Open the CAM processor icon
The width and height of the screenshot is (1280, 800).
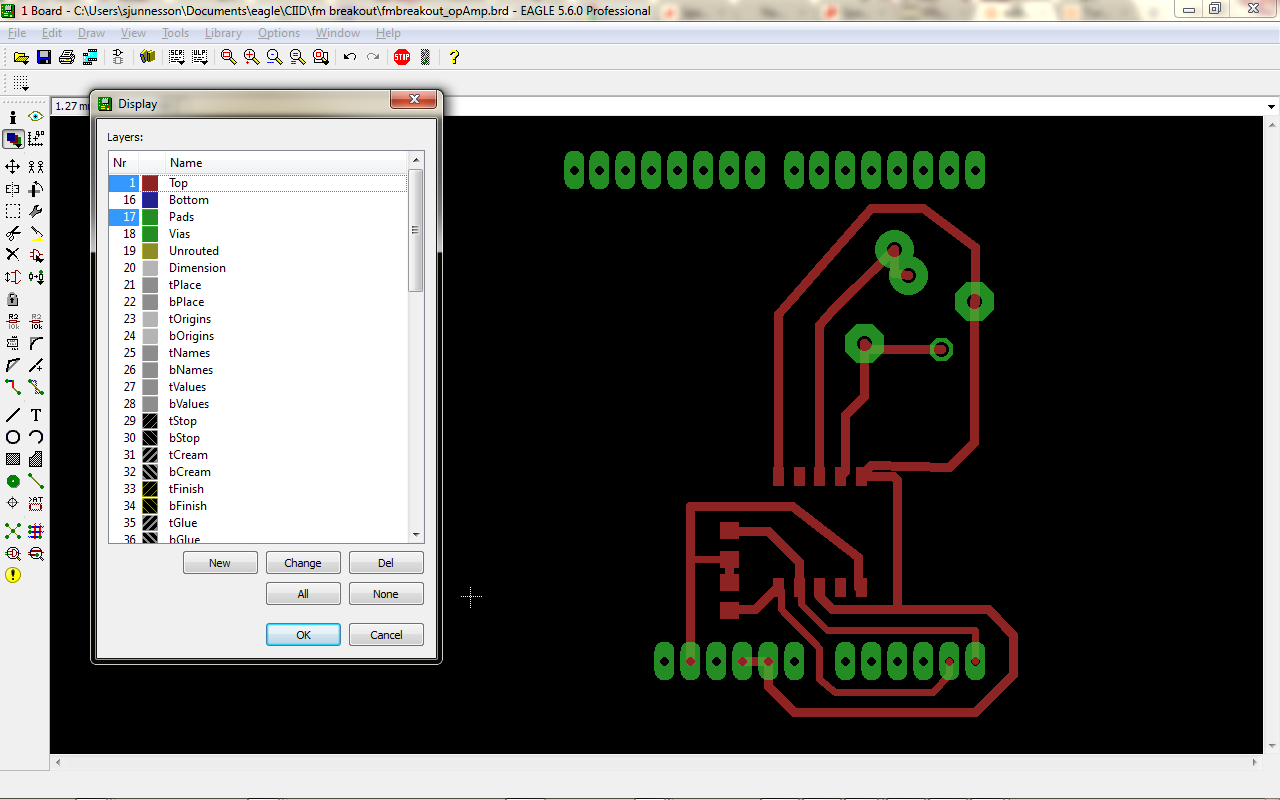[x=90, y=57]
